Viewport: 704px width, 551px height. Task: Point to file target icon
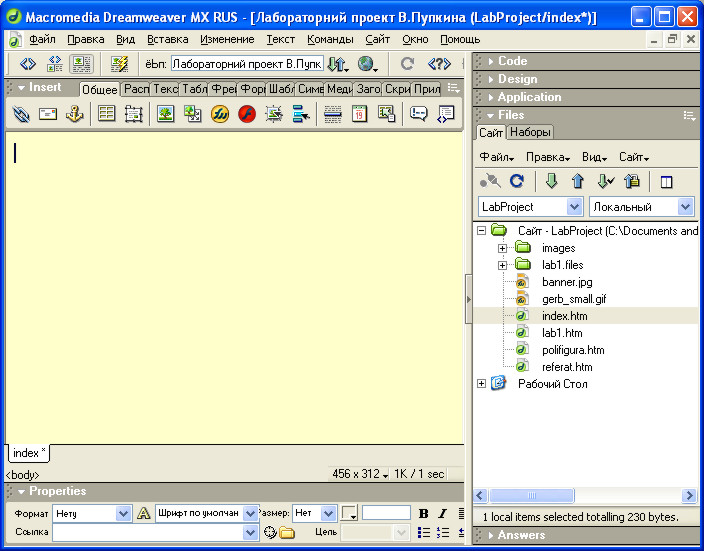click(270, 533)
